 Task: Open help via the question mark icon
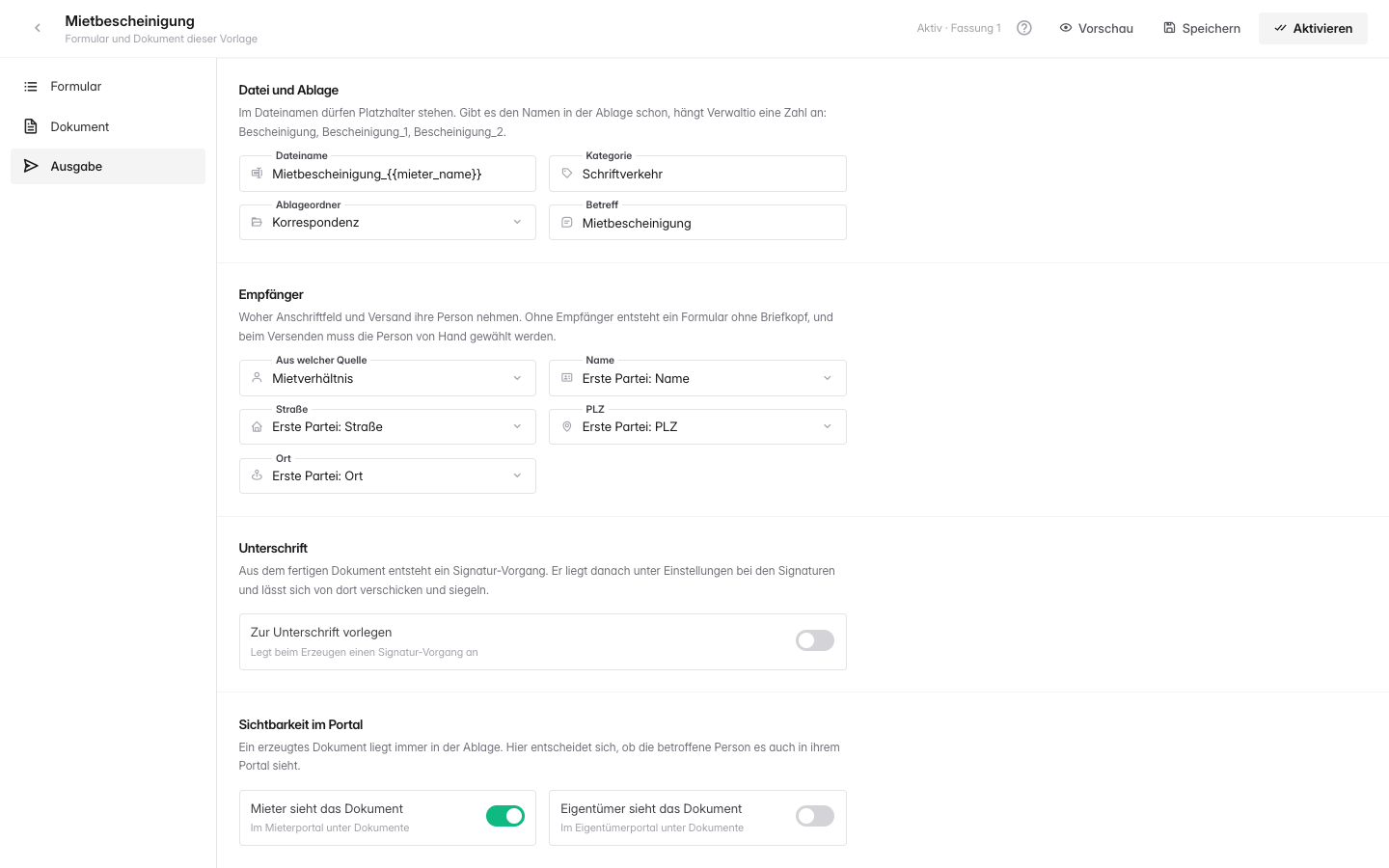tap(1024, 28)
